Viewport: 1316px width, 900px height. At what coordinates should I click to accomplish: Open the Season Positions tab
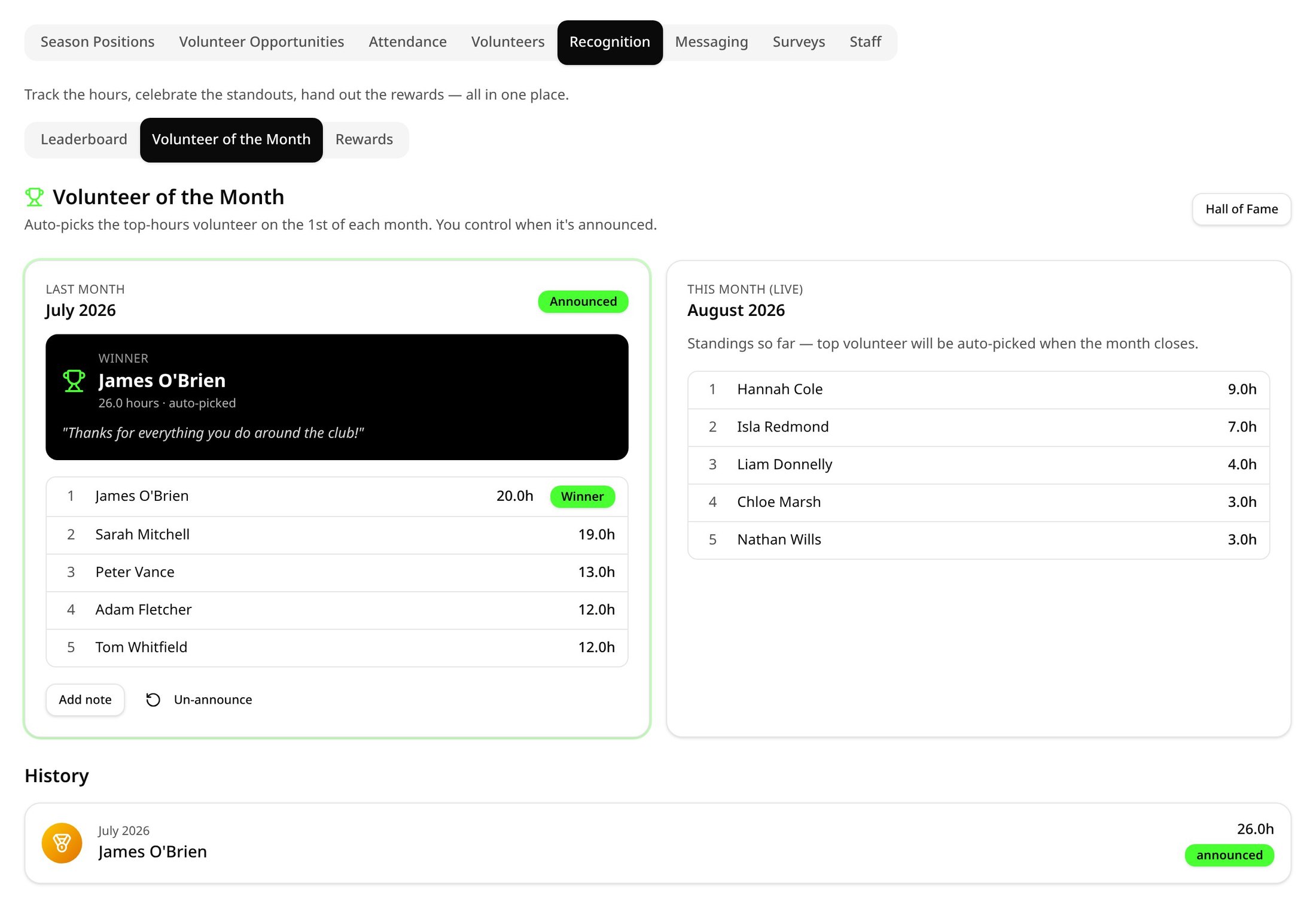pos(98,42)
